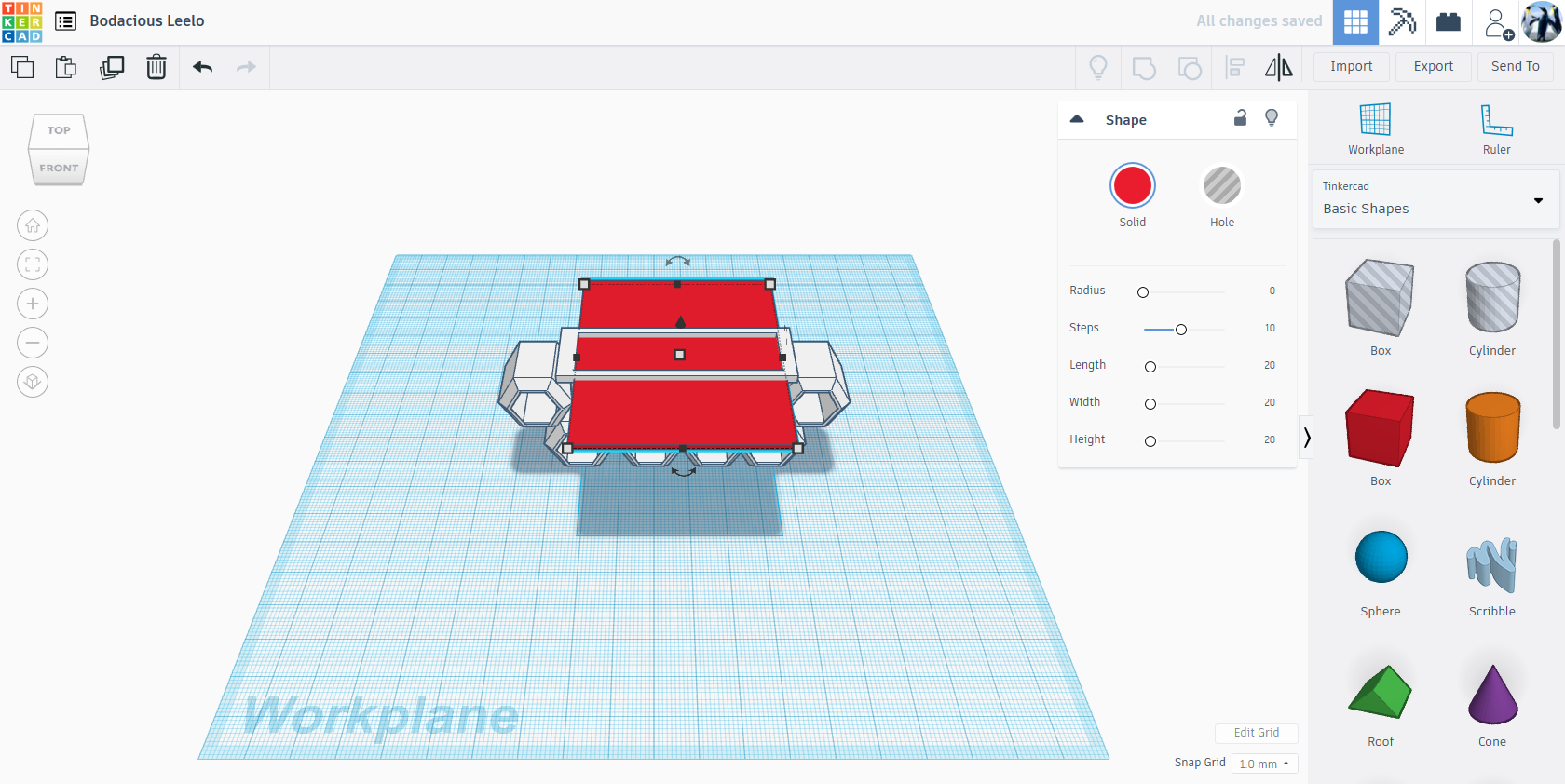Click the Edit Grid button

click(x=1257, y=733)
